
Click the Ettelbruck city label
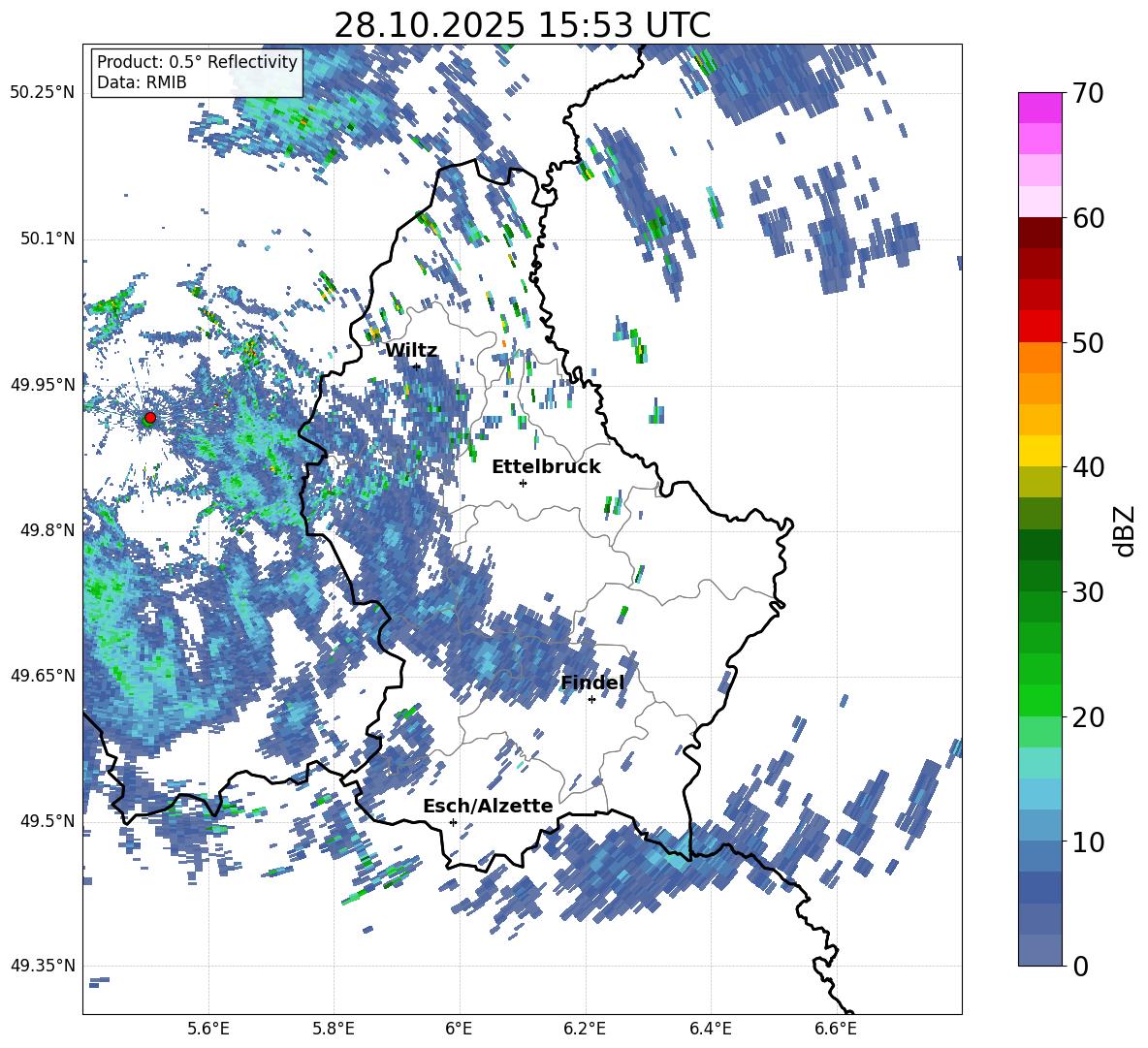point(546,467)
